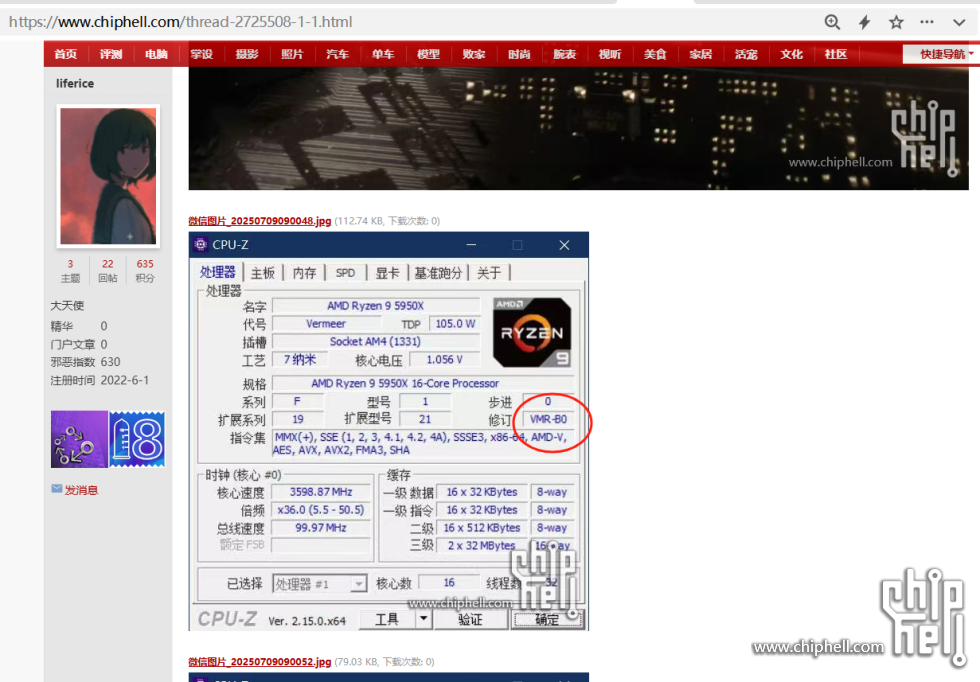
Task: View the user's 22 回帖 replies count
Action: click(108, 271)
